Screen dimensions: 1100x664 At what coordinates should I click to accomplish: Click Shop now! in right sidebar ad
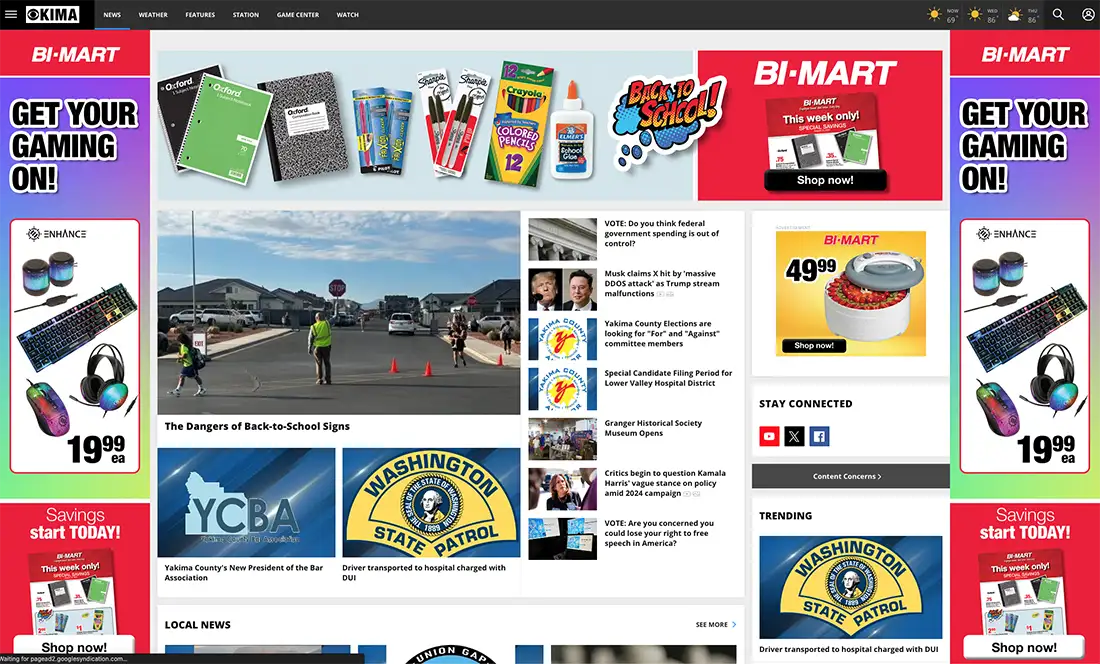[x=1024, y=647]
